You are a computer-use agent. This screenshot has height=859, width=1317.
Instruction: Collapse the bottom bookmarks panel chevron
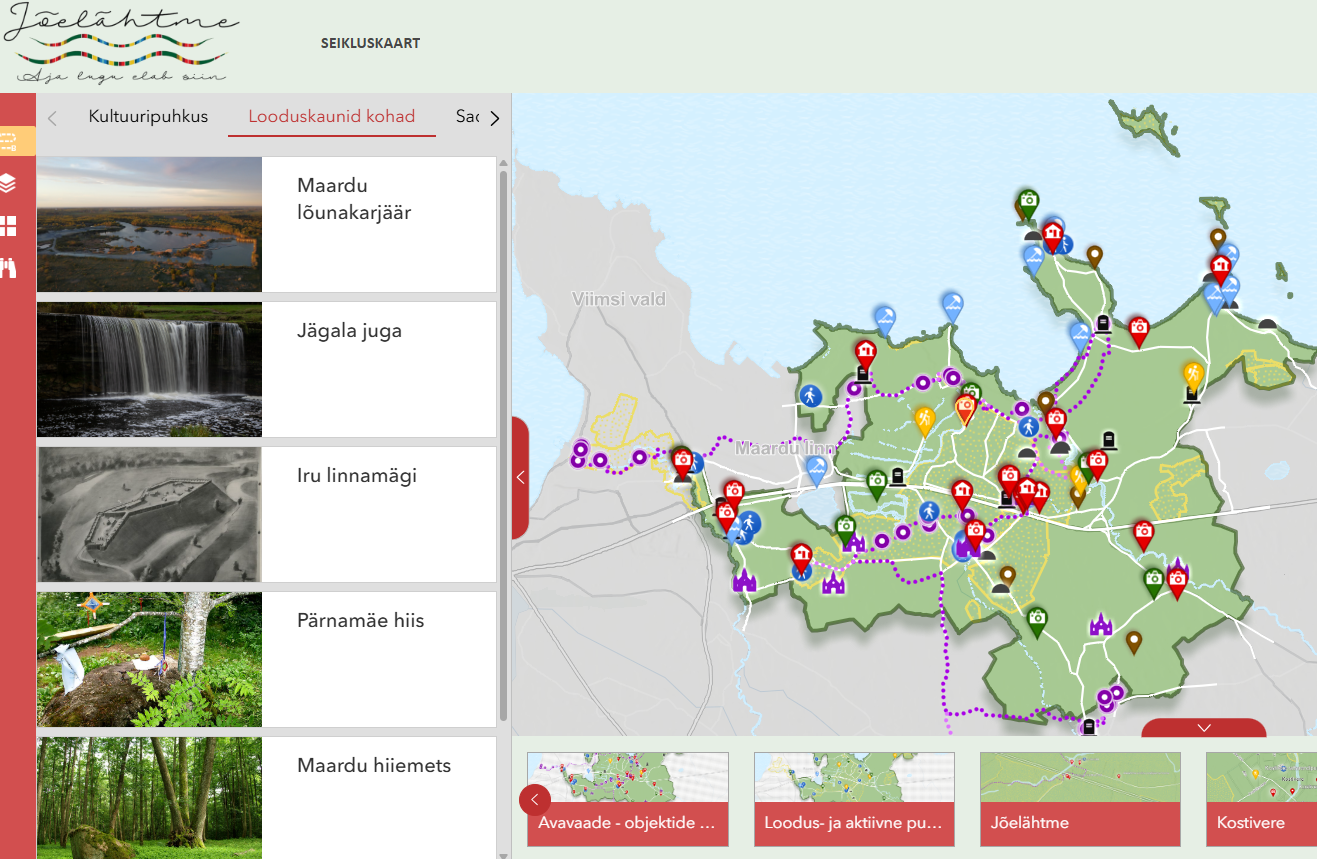(1204, 728)
